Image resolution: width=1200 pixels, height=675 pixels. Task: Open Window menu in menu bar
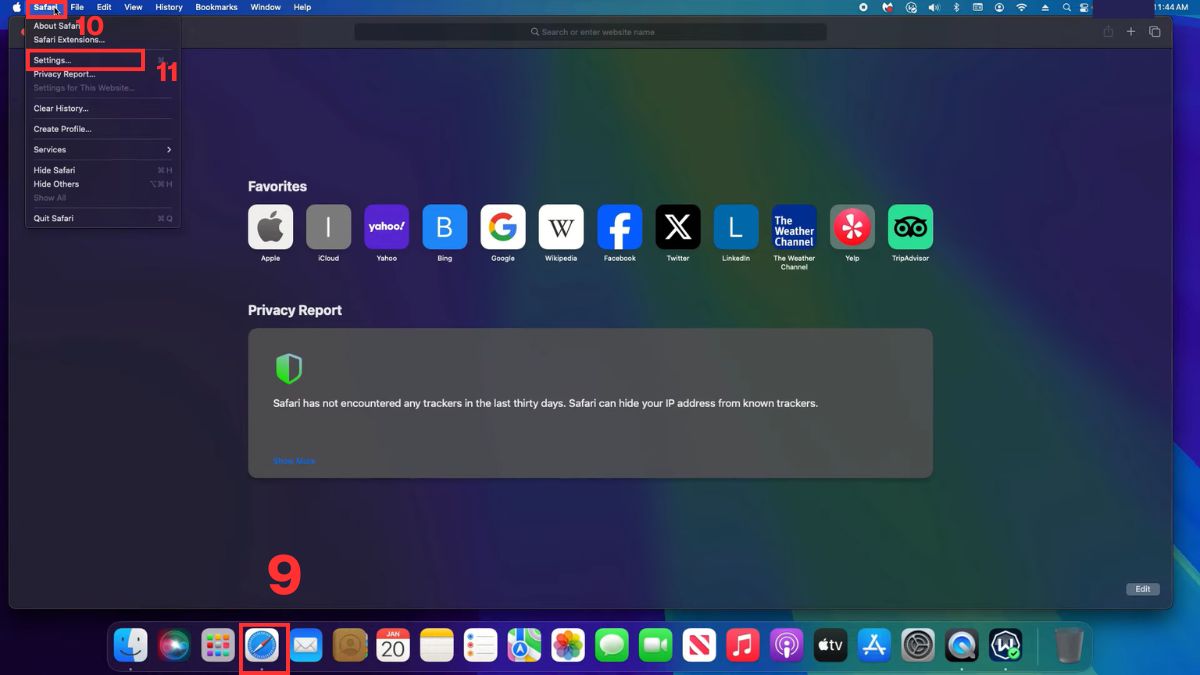(265, 7)
